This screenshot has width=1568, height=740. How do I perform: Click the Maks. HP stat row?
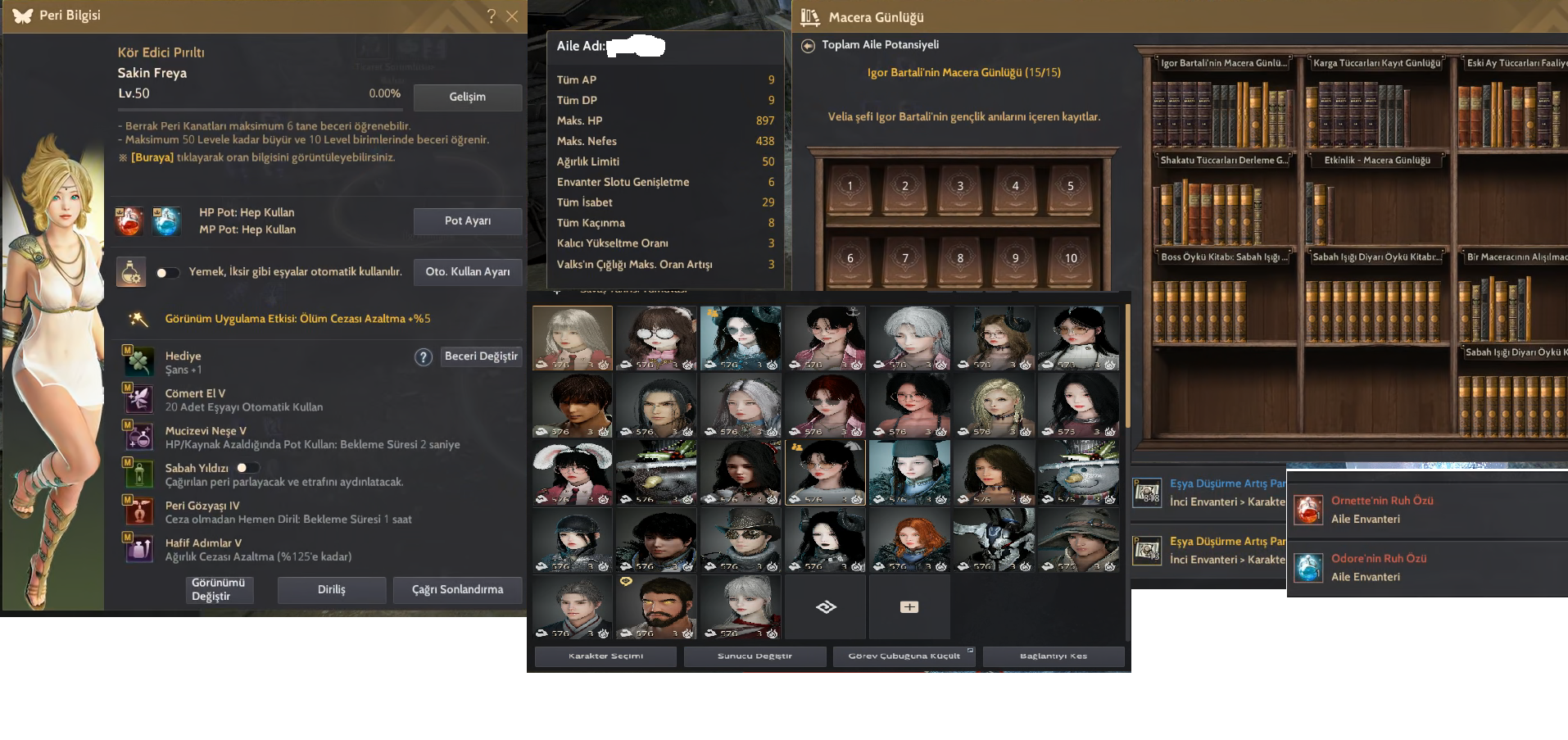[x=665, y=121]
